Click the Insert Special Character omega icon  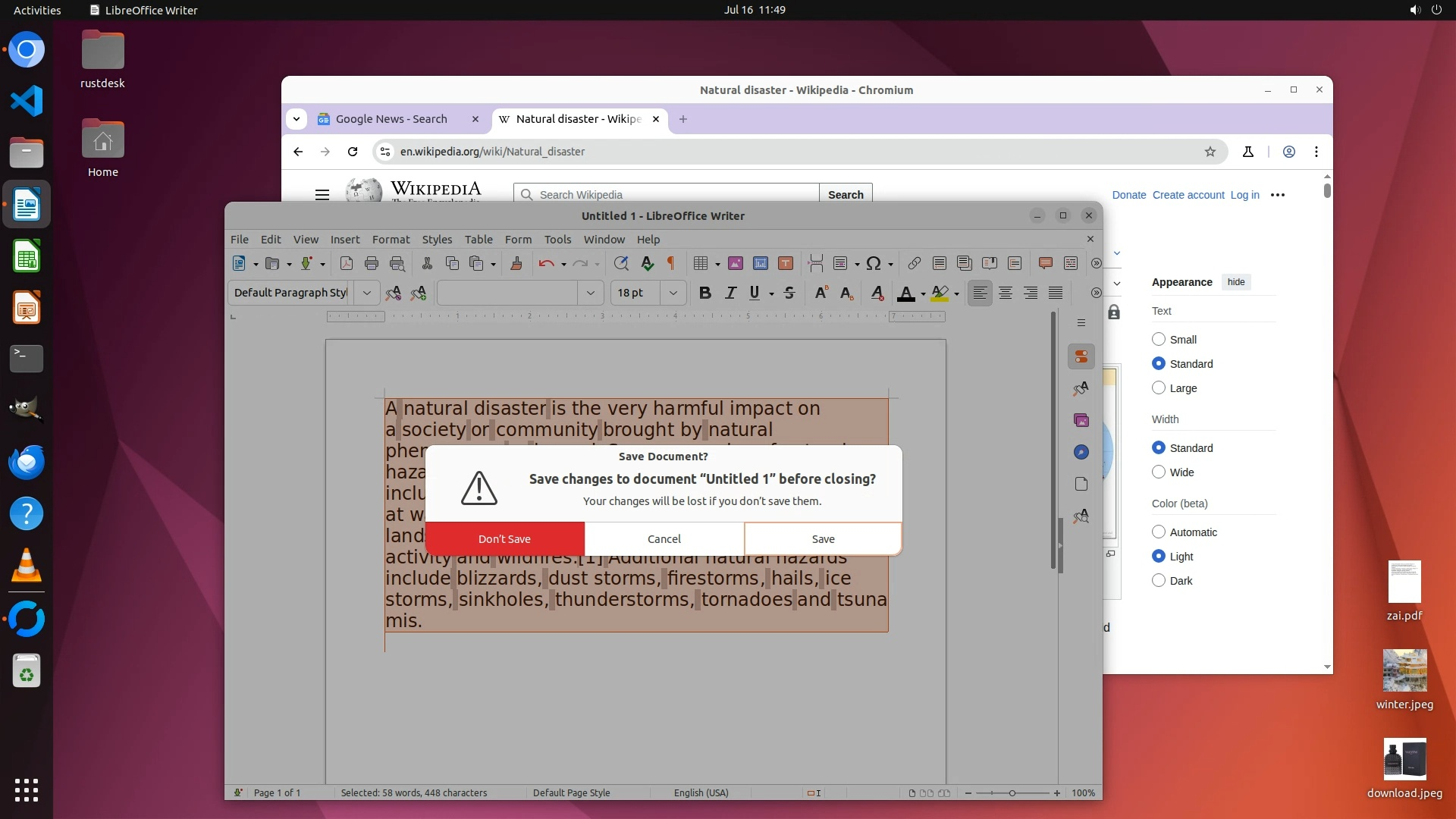pos(874,263)
